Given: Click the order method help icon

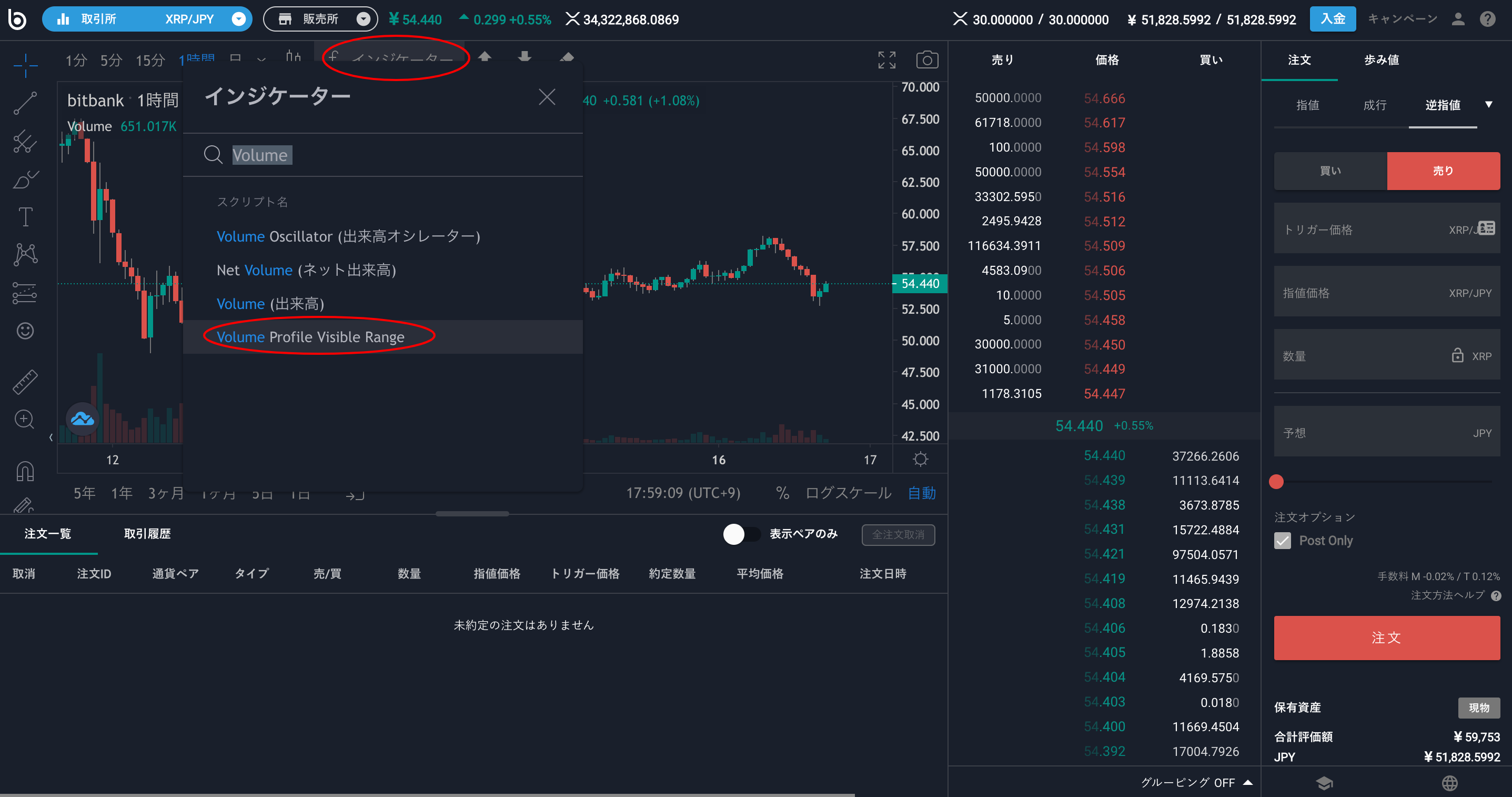Looking at the screenshot, I should pos(1496,595).
